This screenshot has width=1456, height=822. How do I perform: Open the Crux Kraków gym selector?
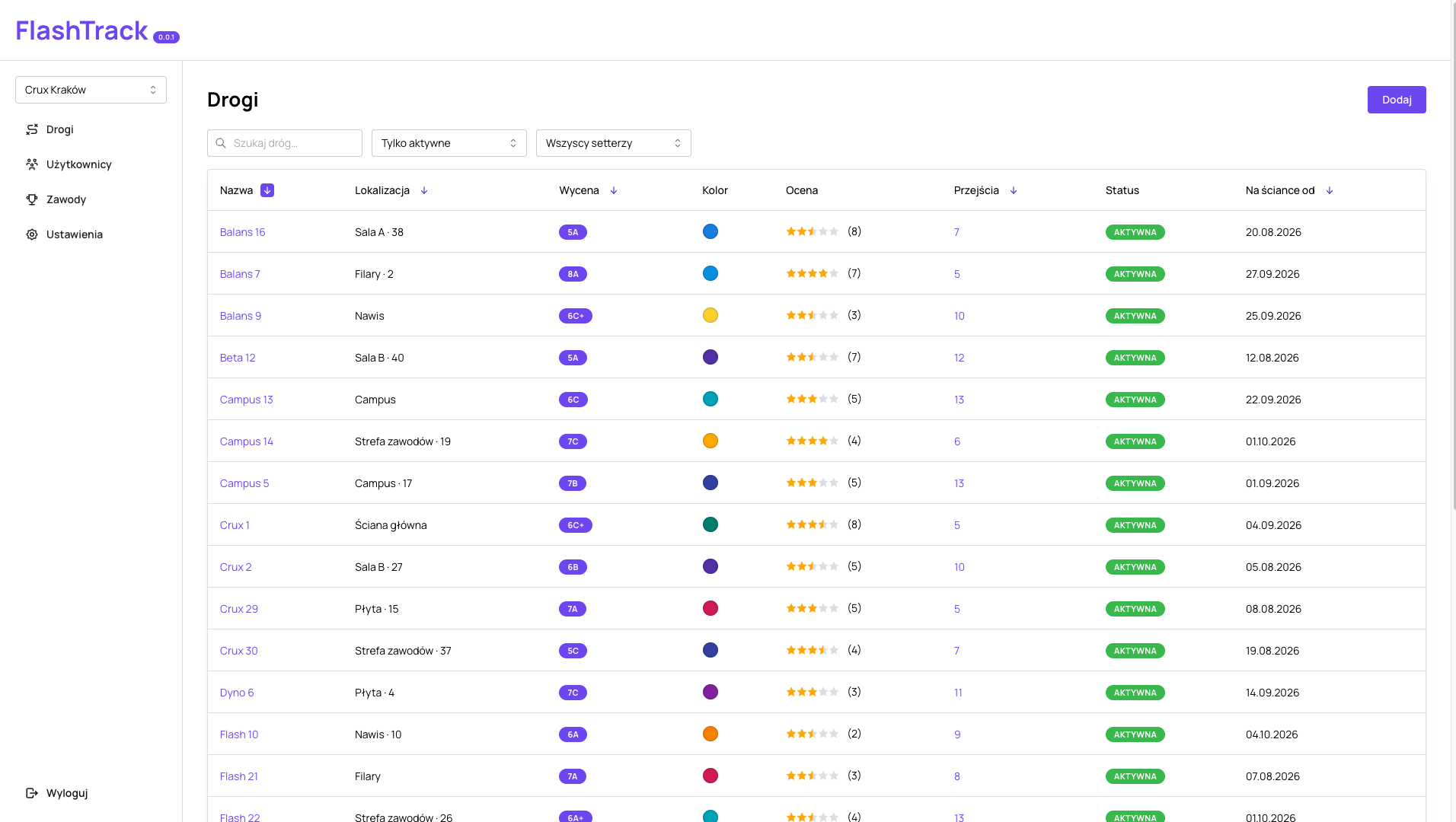[91, 90]
